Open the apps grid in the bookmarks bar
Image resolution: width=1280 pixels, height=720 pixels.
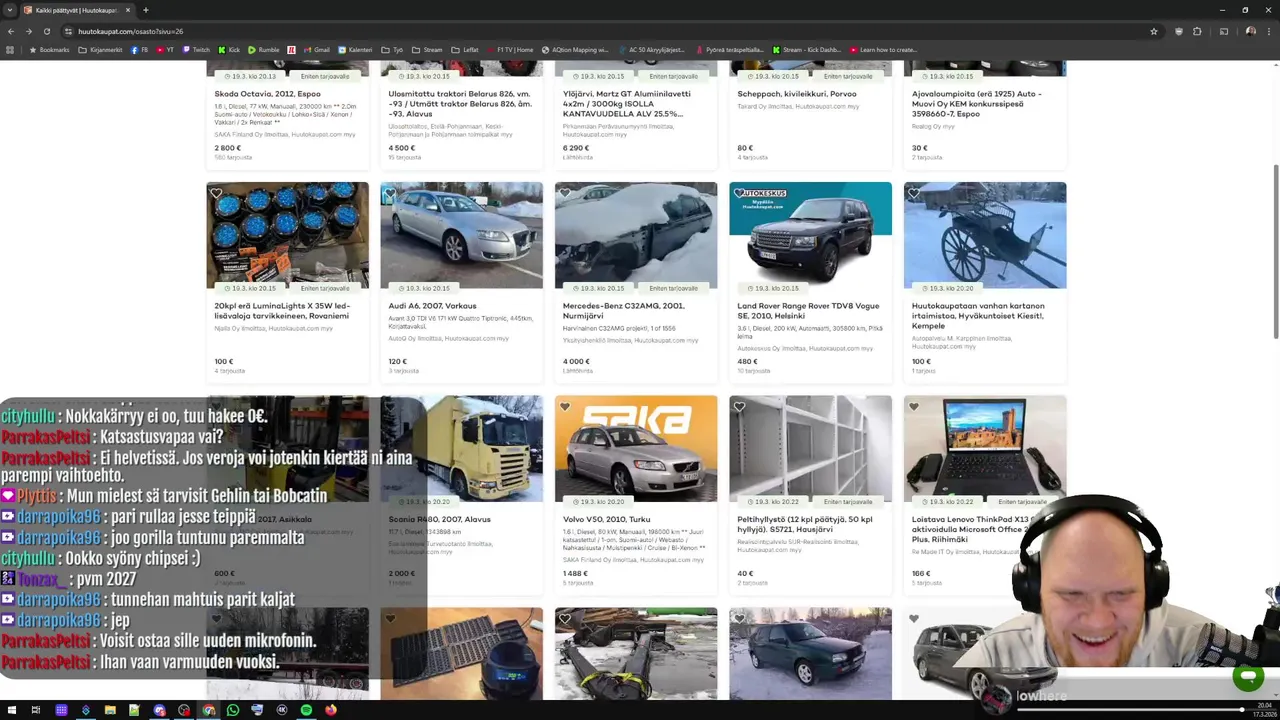coord(10,49)
